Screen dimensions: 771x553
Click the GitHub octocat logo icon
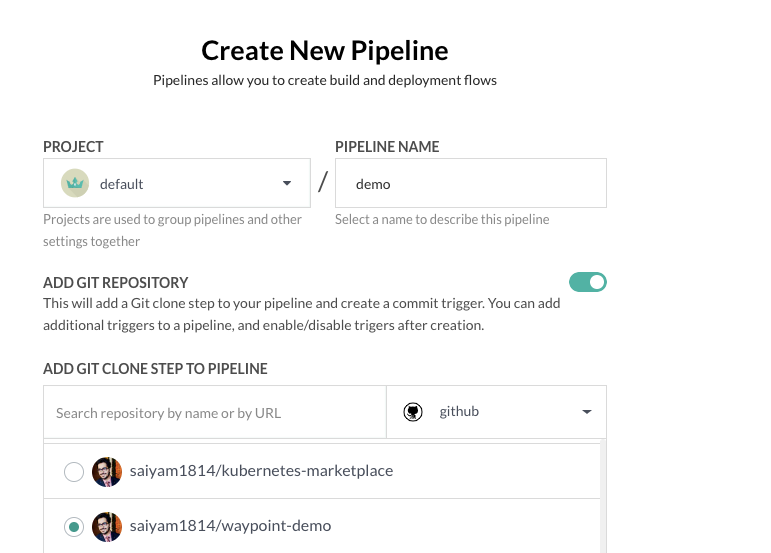[412, 412]
